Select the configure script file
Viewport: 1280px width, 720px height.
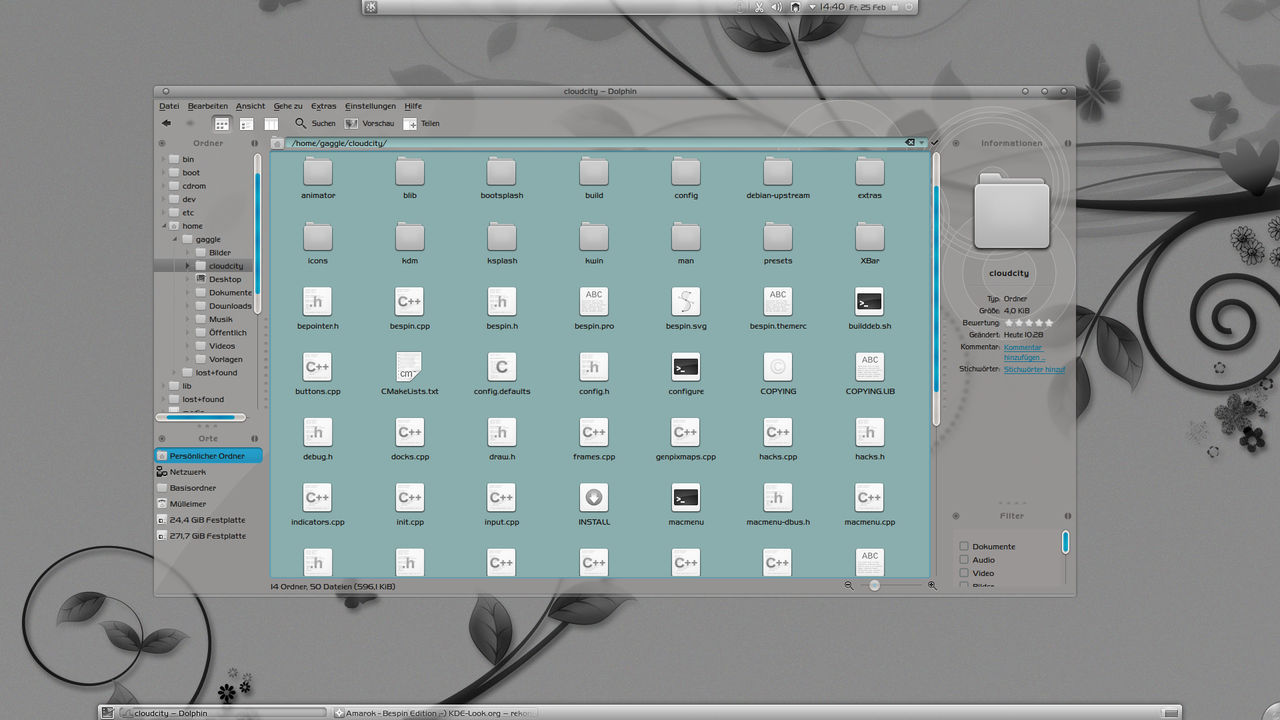686,374
